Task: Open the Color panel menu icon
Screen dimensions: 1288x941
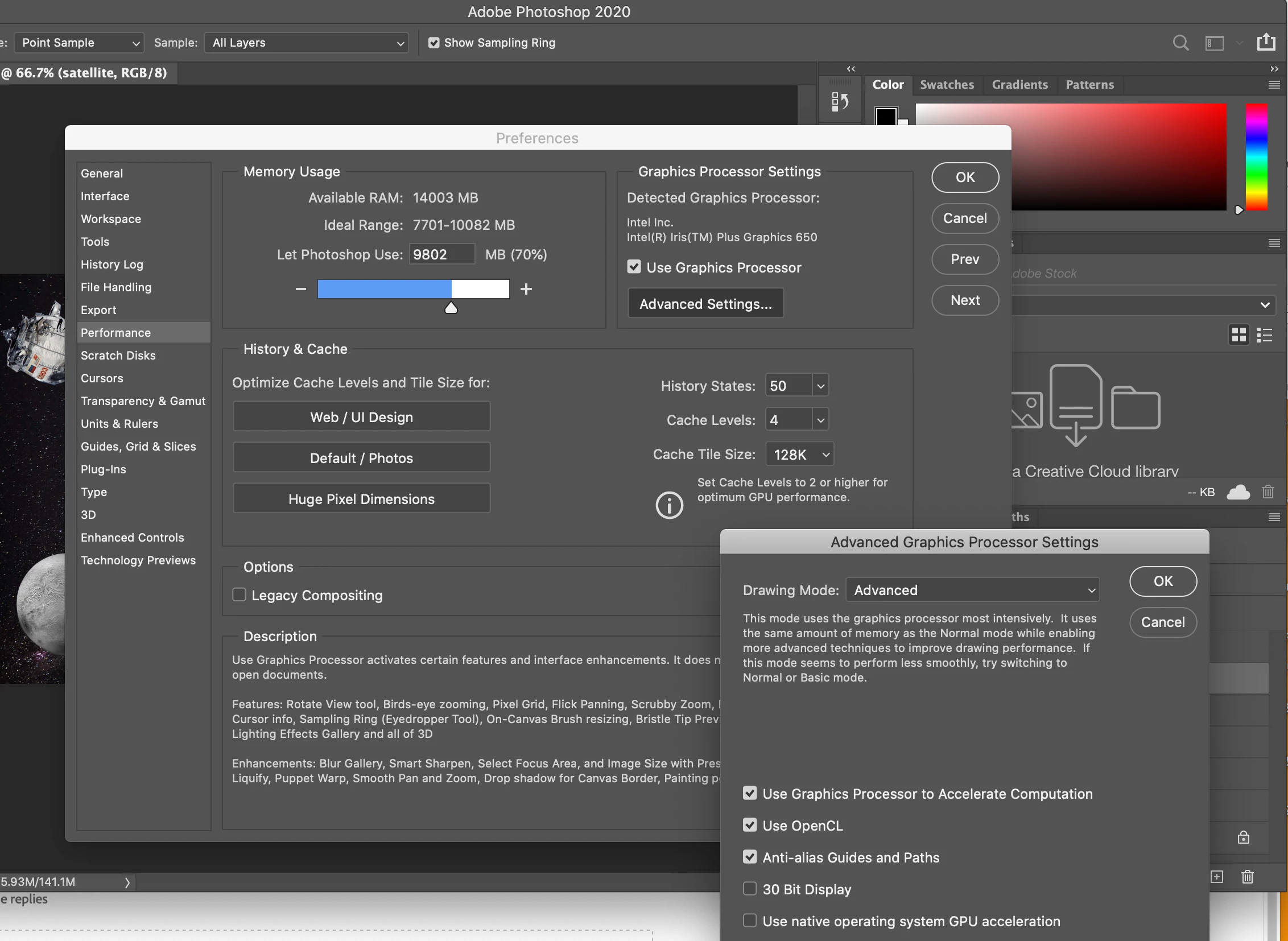Action: [x=1274, y=85]
